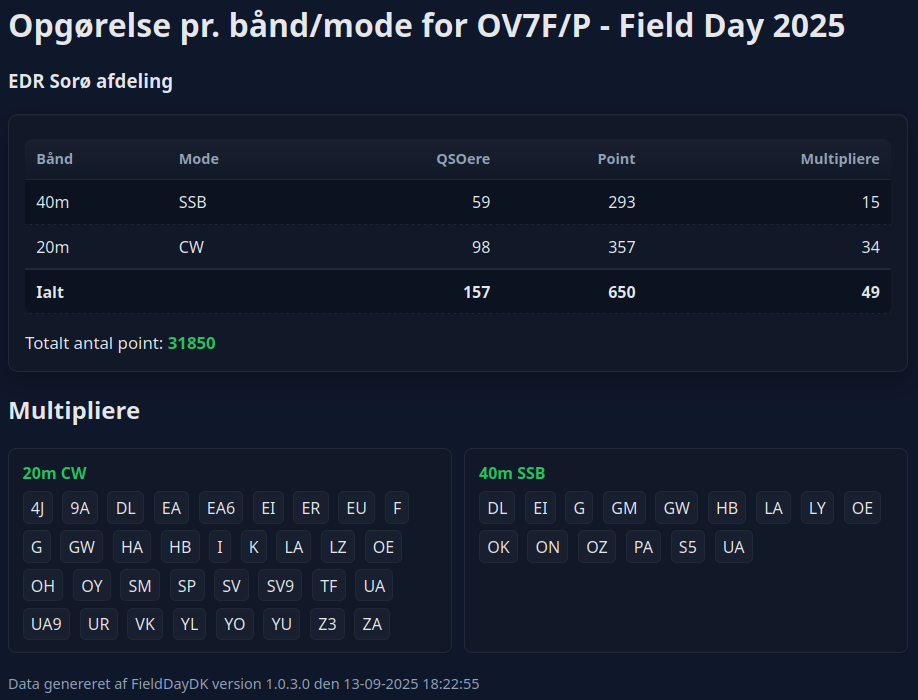Click the VK multiplier badge
918x700 pixels.
145,624
